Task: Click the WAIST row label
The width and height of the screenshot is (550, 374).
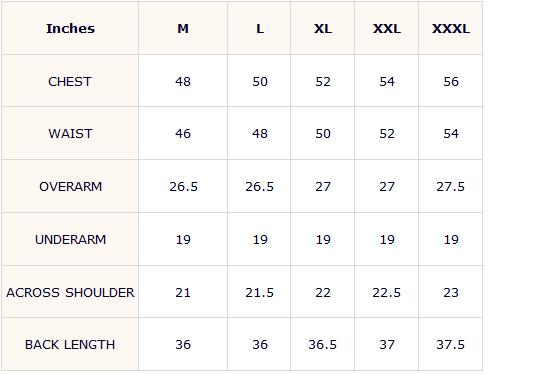Action: click(70, 133)
